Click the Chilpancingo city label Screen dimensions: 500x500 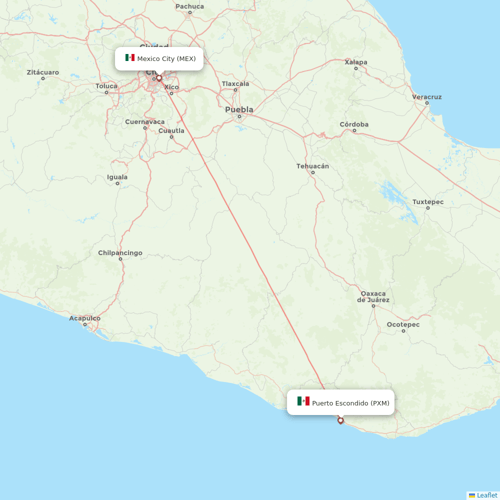tap(120, 253)
